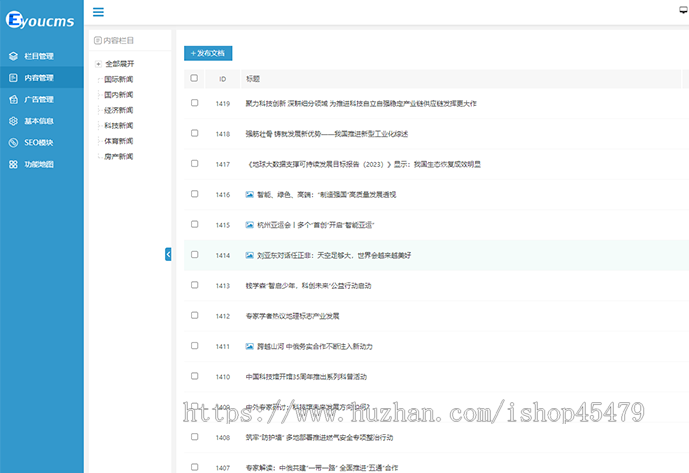Select the 国际新闻 category
The width and height of the screenshot is (689, 473).
point(119,80)
